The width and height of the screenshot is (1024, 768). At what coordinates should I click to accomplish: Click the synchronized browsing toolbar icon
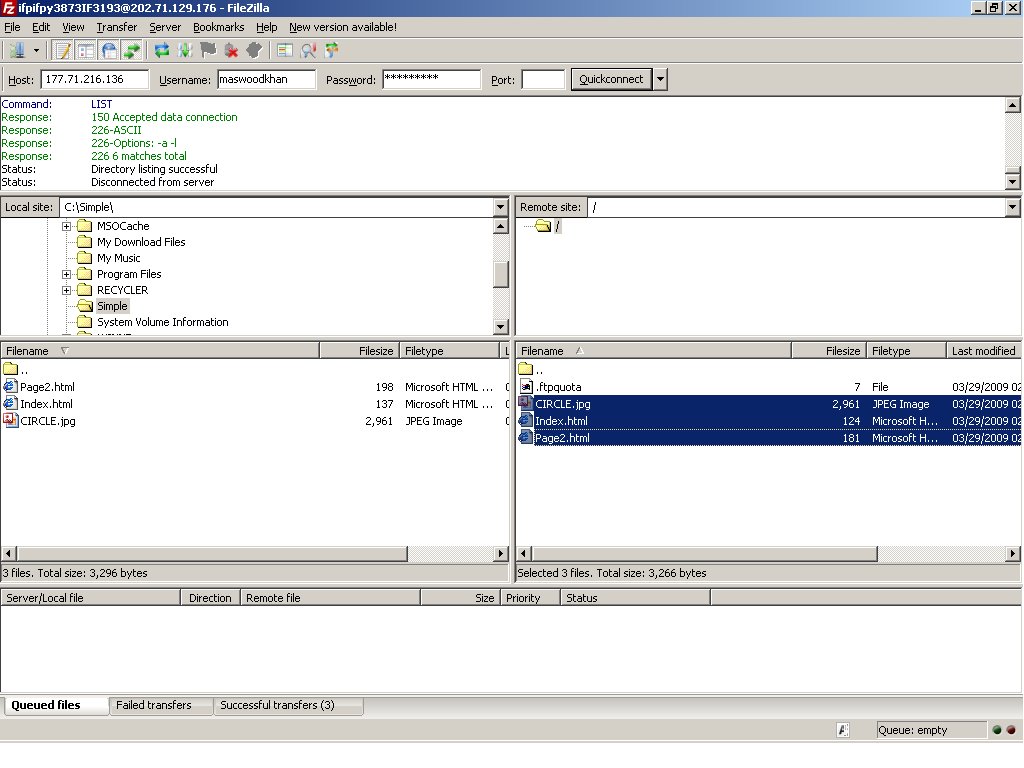(x=332, y=50)
